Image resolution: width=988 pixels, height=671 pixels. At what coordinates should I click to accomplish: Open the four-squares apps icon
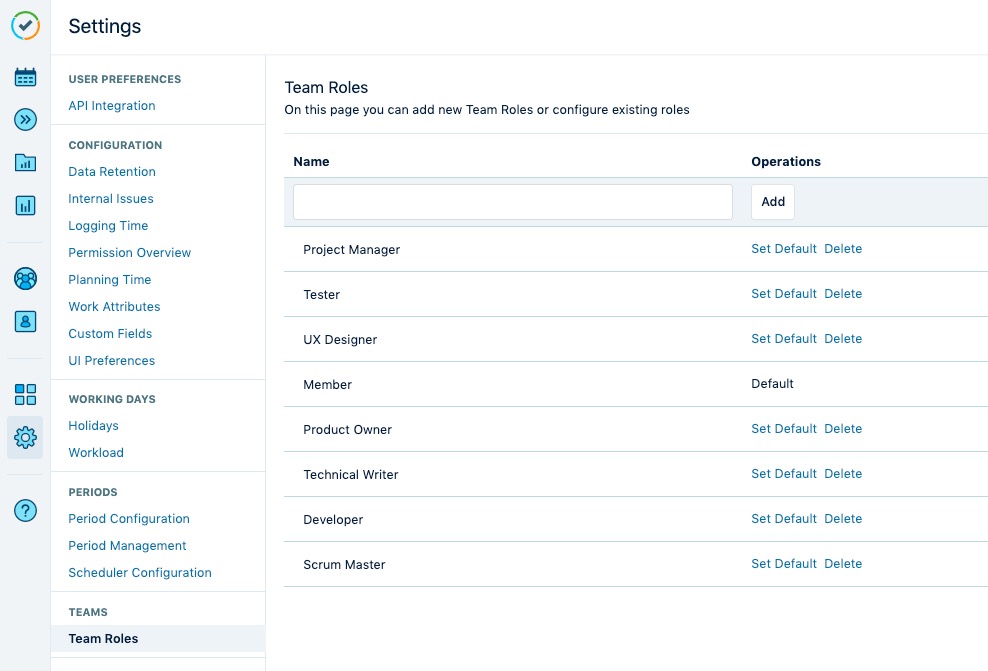tap(26, 394)
